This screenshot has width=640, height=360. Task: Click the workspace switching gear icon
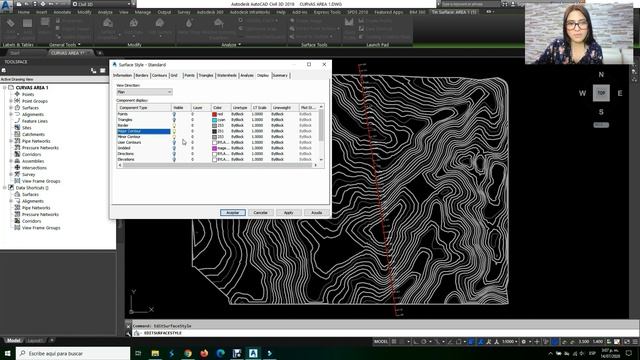(524, 342)
